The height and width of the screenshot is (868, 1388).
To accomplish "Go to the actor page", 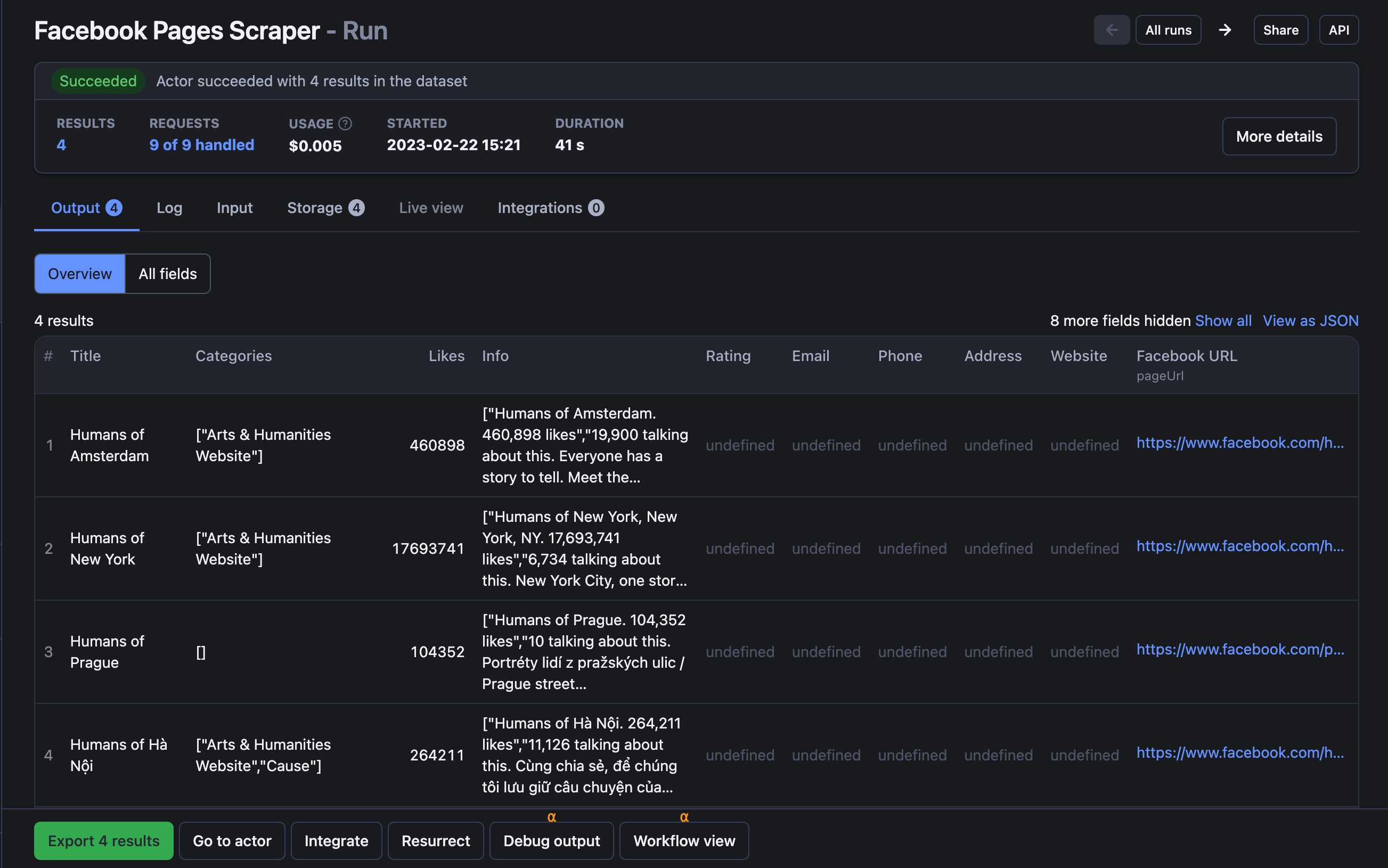I will coord(232,840).
